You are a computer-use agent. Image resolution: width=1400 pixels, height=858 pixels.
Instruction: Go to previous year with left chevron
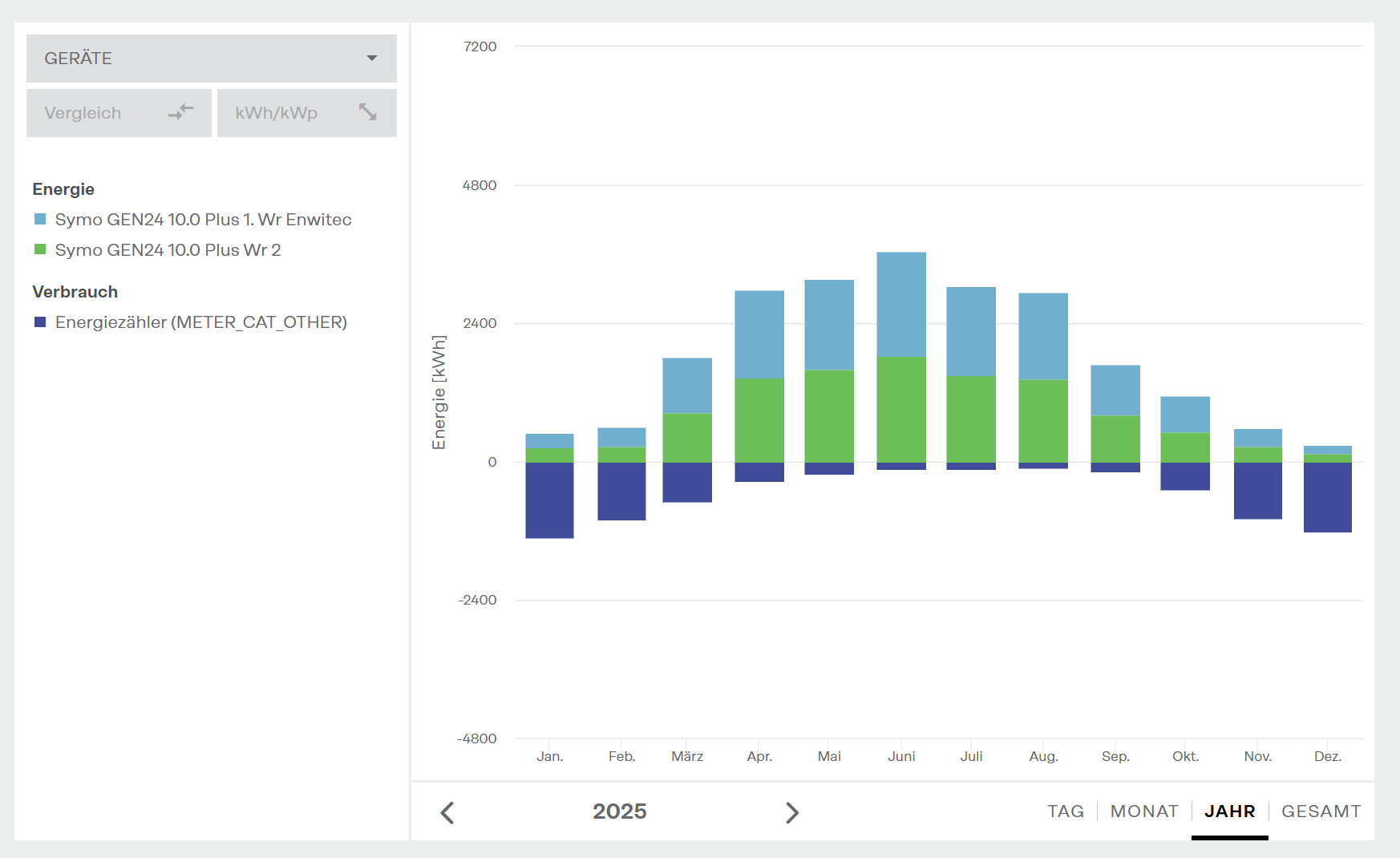click(x=447, y=812)
